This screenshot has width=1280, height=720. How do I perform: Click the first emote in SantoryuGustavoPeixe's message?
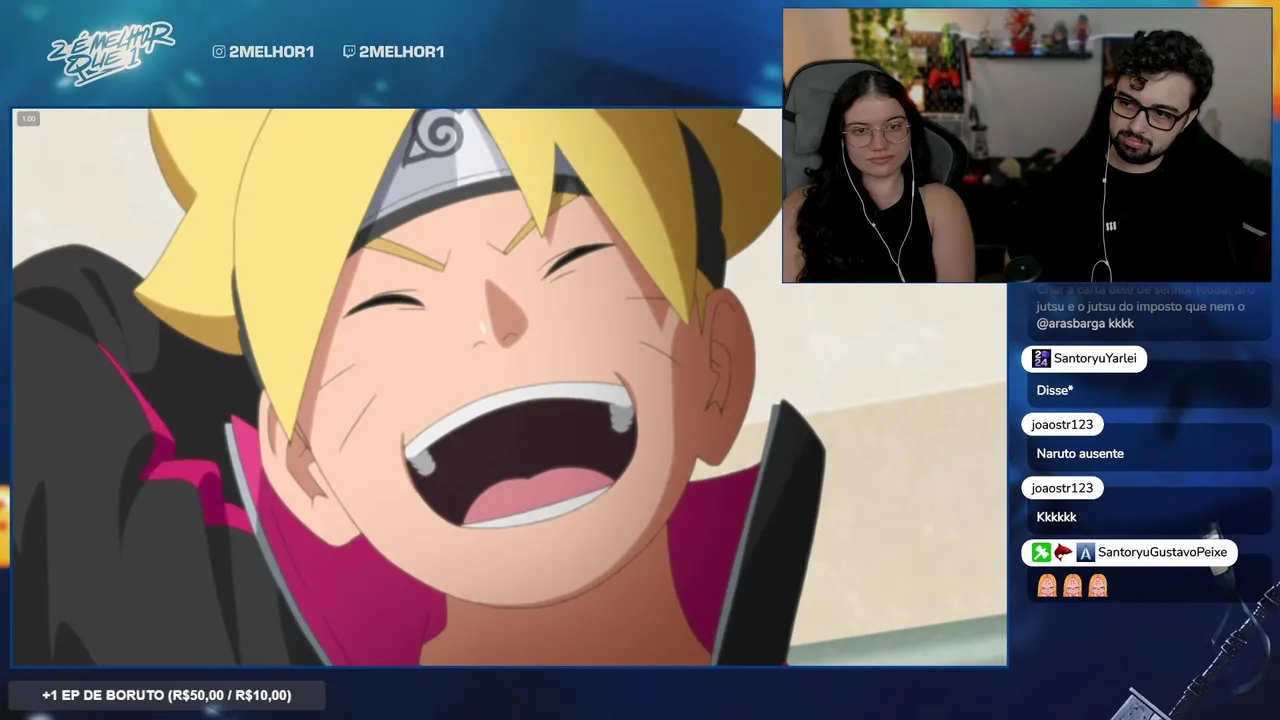coord(1047,586)
